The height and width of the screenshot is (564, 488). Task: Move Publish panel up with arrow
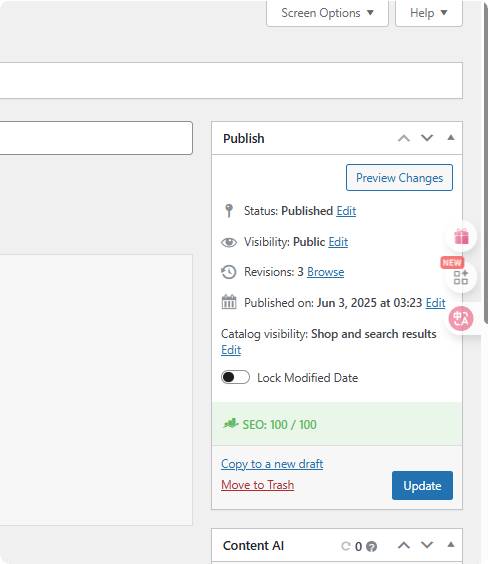pos(403,138)
